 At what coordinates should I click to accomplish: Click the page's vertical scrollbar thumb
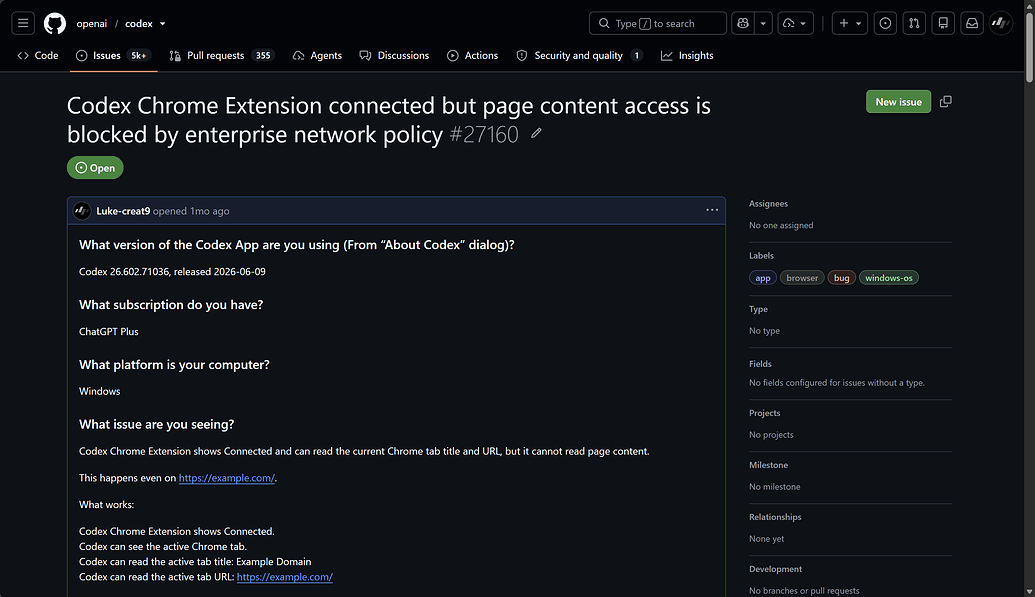pos(1029,46)
